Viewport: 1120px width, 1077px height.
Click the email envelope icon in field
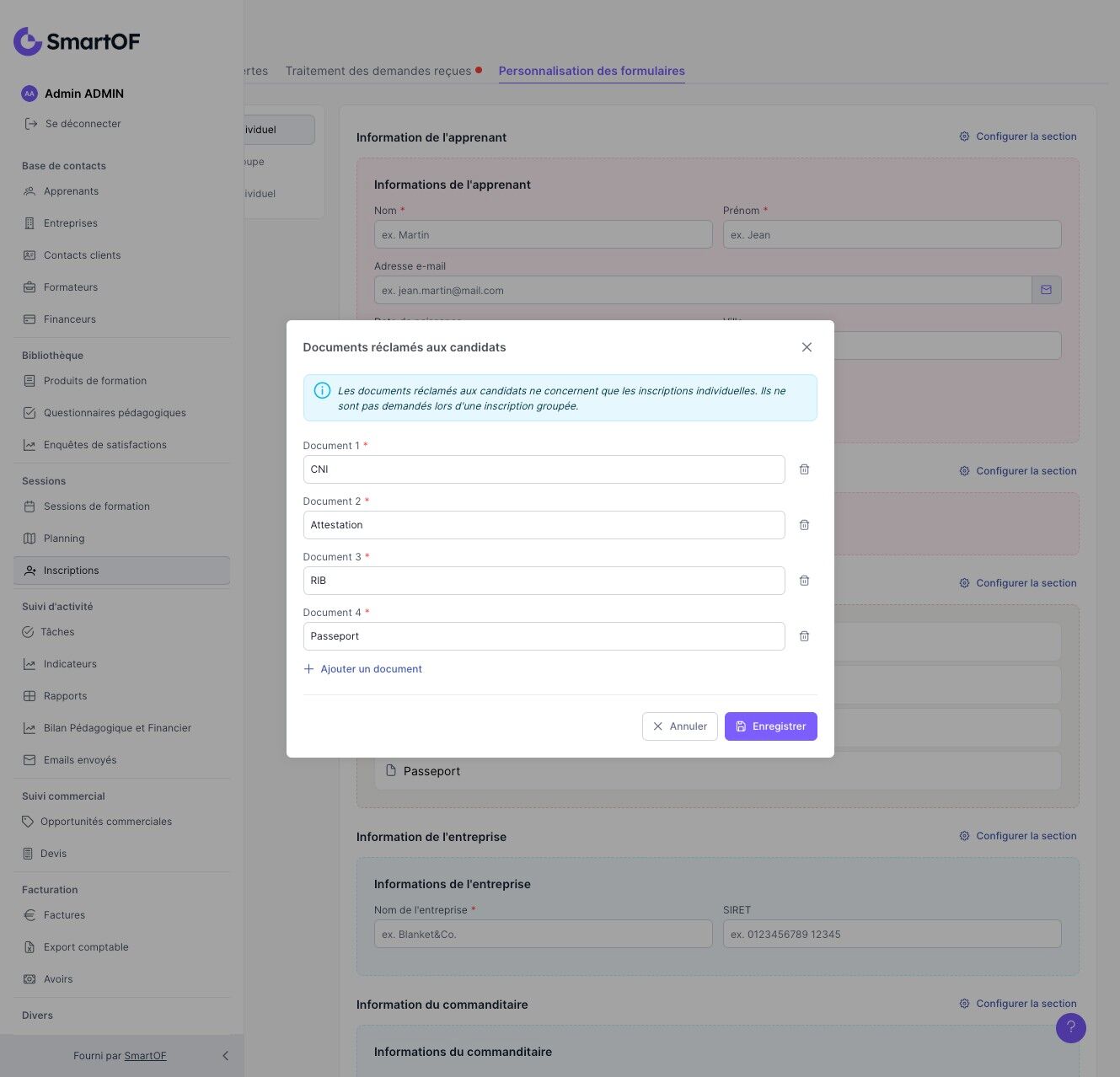click(x=1046, y=290)
